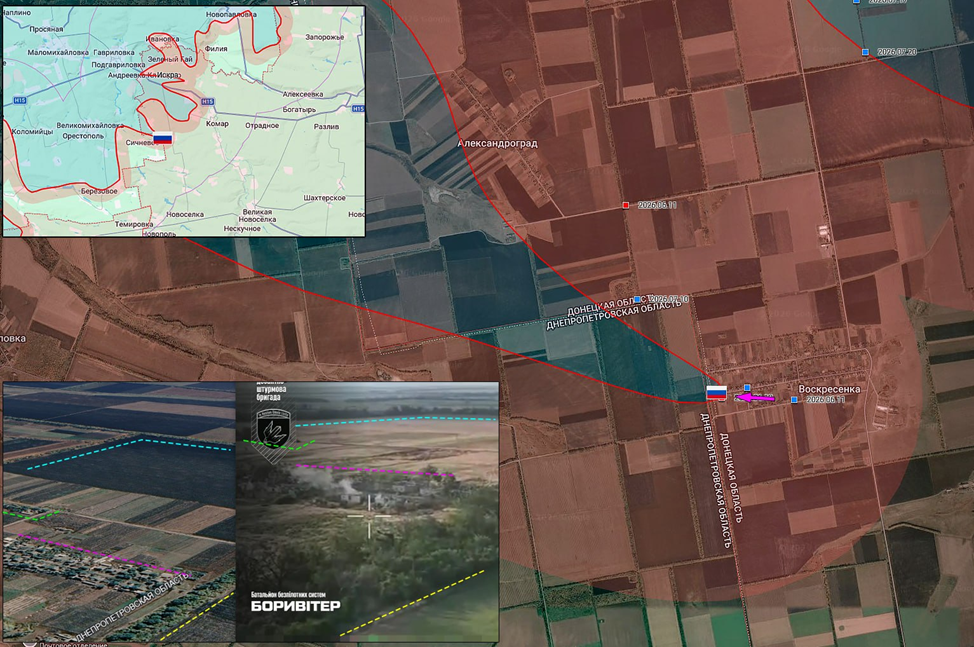
Task: Click the Разлив label on the inset map
Action: (326, 126)
